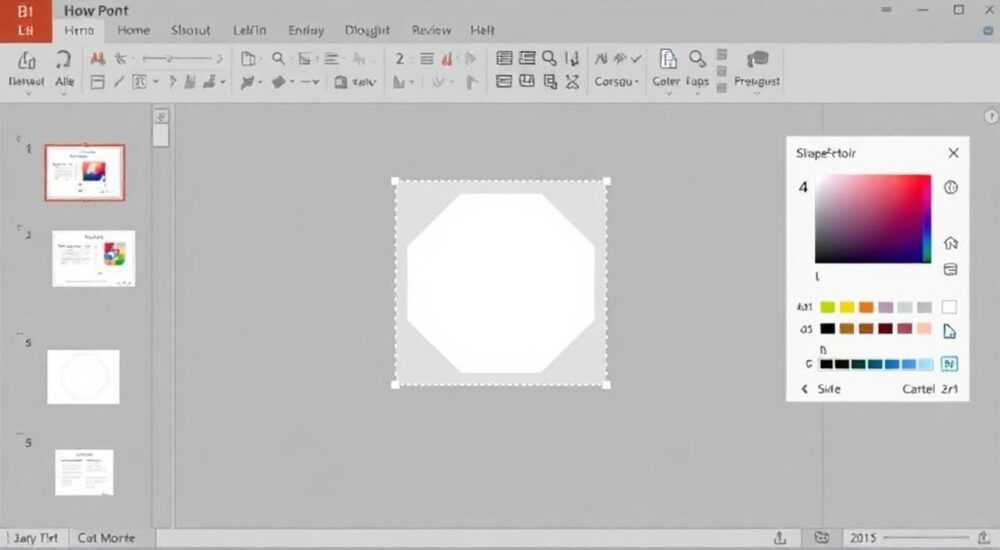The image size is (1000, 550).
Task: Collapse panel with Side back chevron
Action: 804,389
